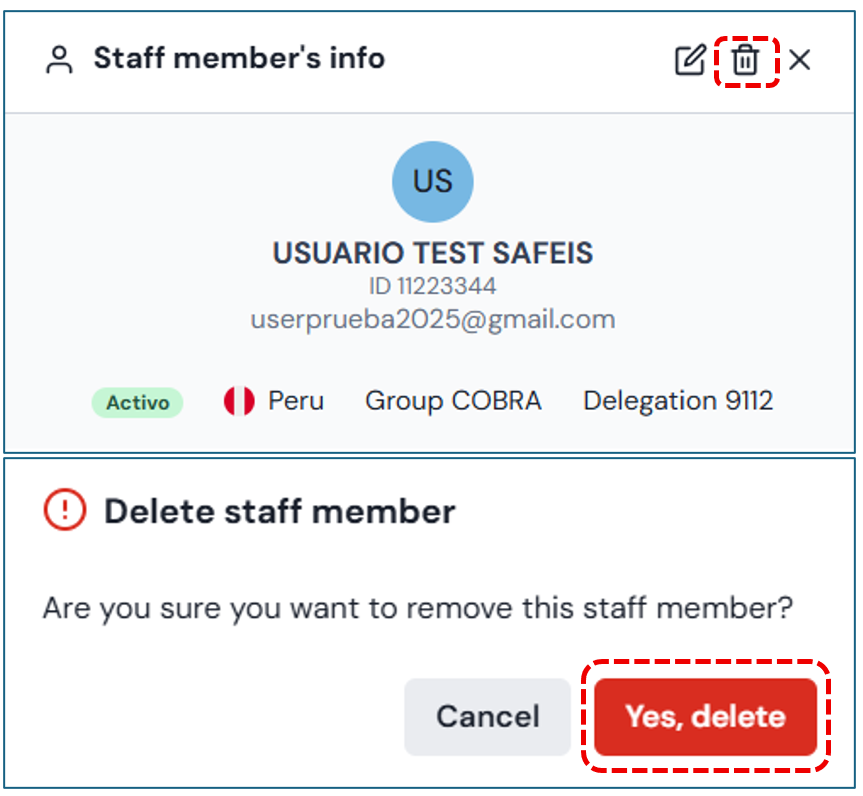Image resolution: width=863 pixels, height=796 pixels.
Task: Click the Peru flag icon
Action: tap(239, 402)
